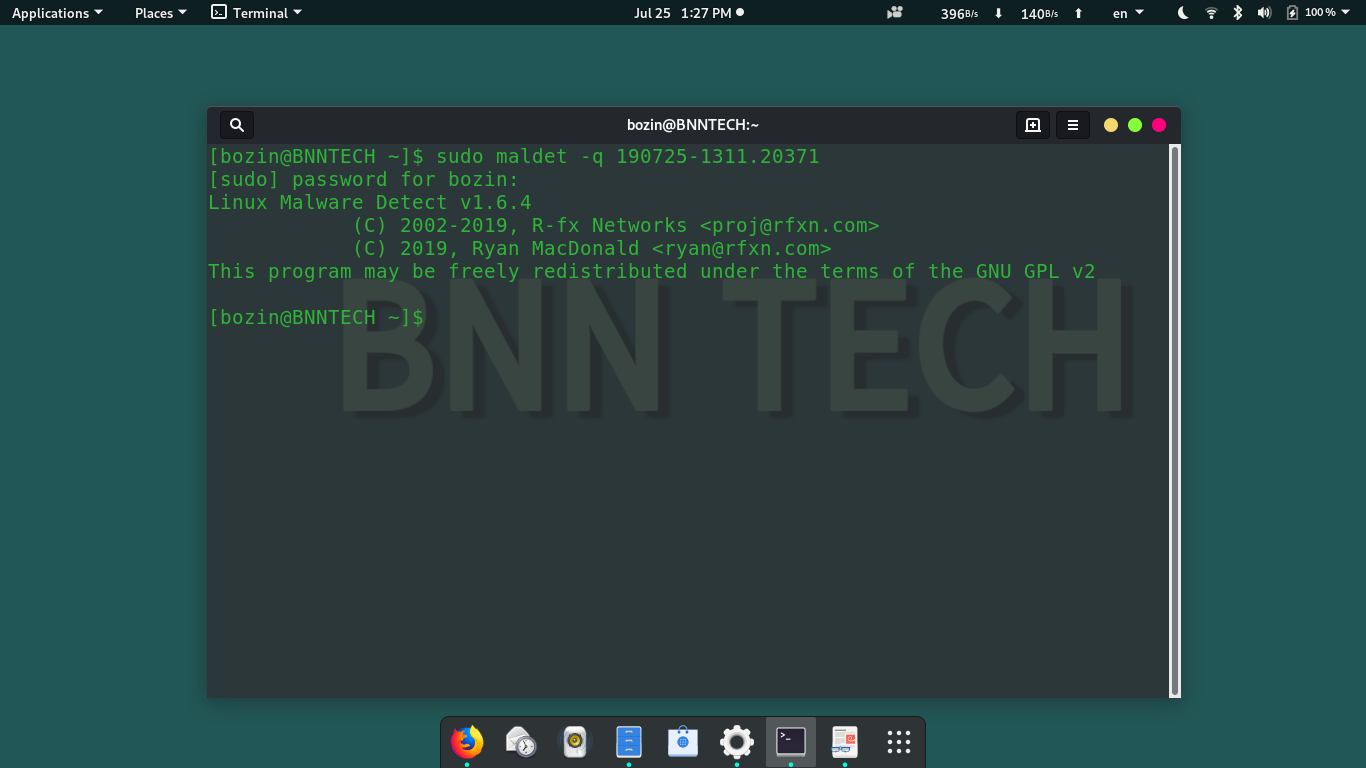Open Settings from the dock
Viewport: 1366px width, 768px height.
coord(736,742)
